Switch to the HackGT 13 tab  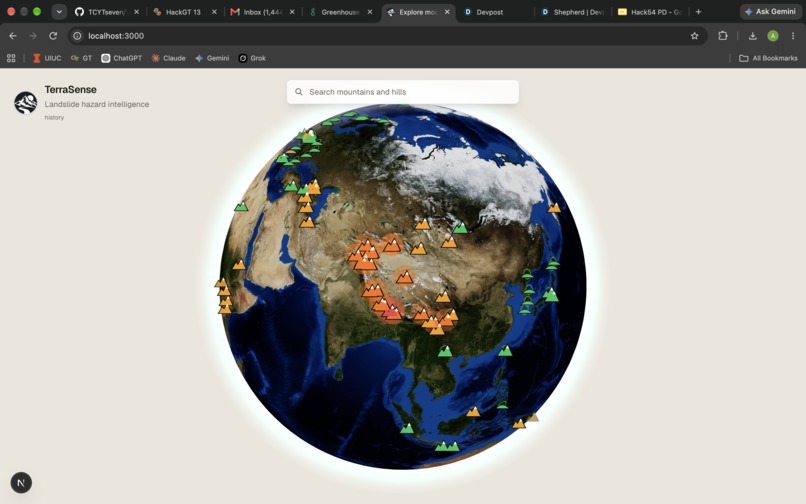[183, 12]
